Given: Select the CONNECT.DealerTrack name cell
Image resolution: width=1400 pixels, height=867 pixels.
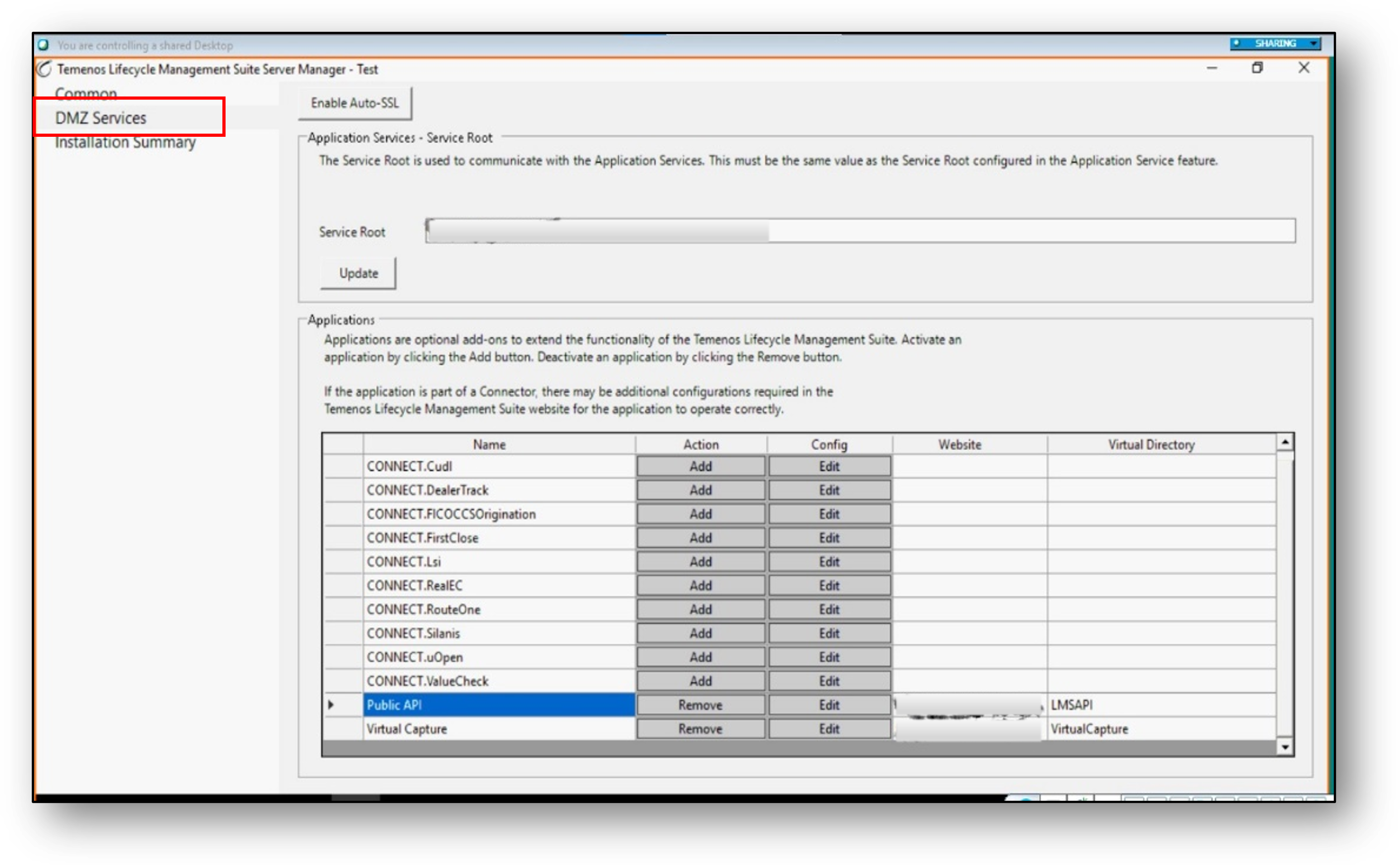Looking at the screenshot, I should tap(499, 490).
